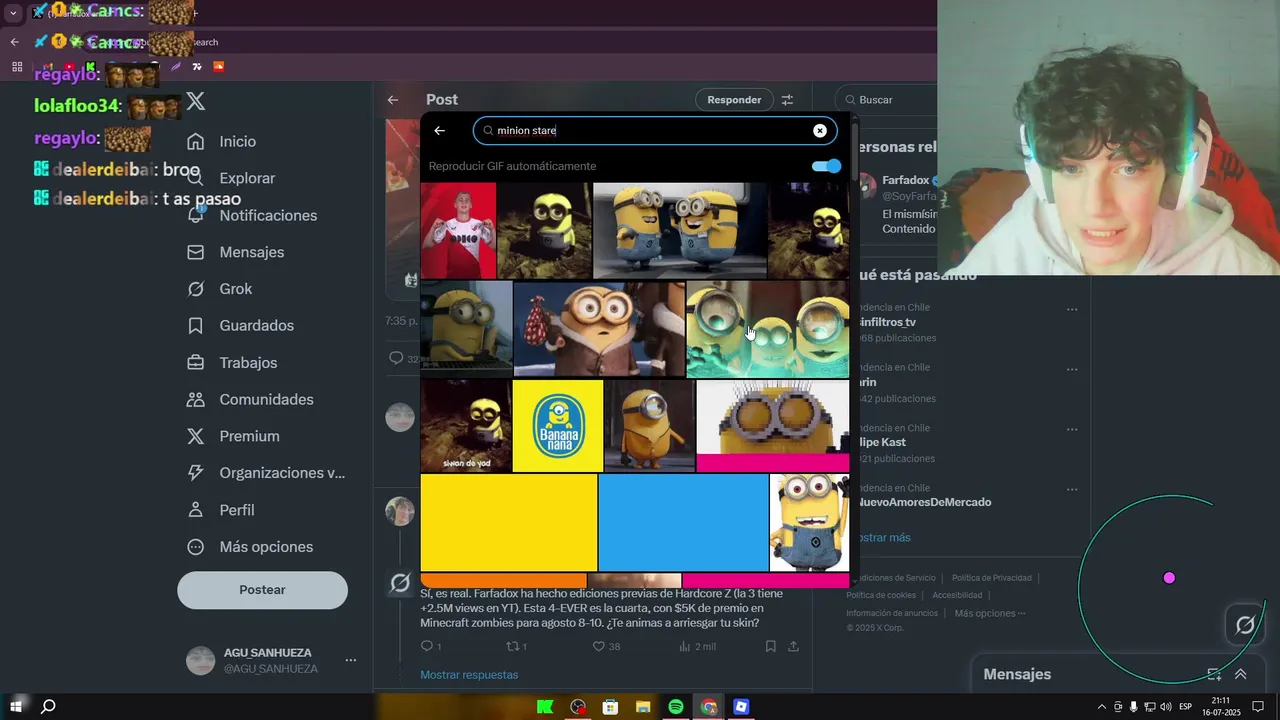View analytics for the 2 mil views post
This screenshot has height=720, width=1280.
(x=697, y=647)
